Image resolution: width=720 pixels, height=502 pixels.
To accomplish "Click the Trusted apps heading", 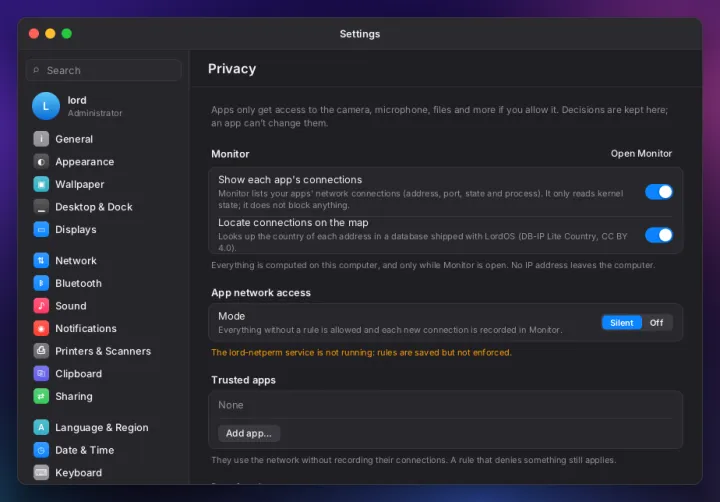I will click(x=243, y=380).
